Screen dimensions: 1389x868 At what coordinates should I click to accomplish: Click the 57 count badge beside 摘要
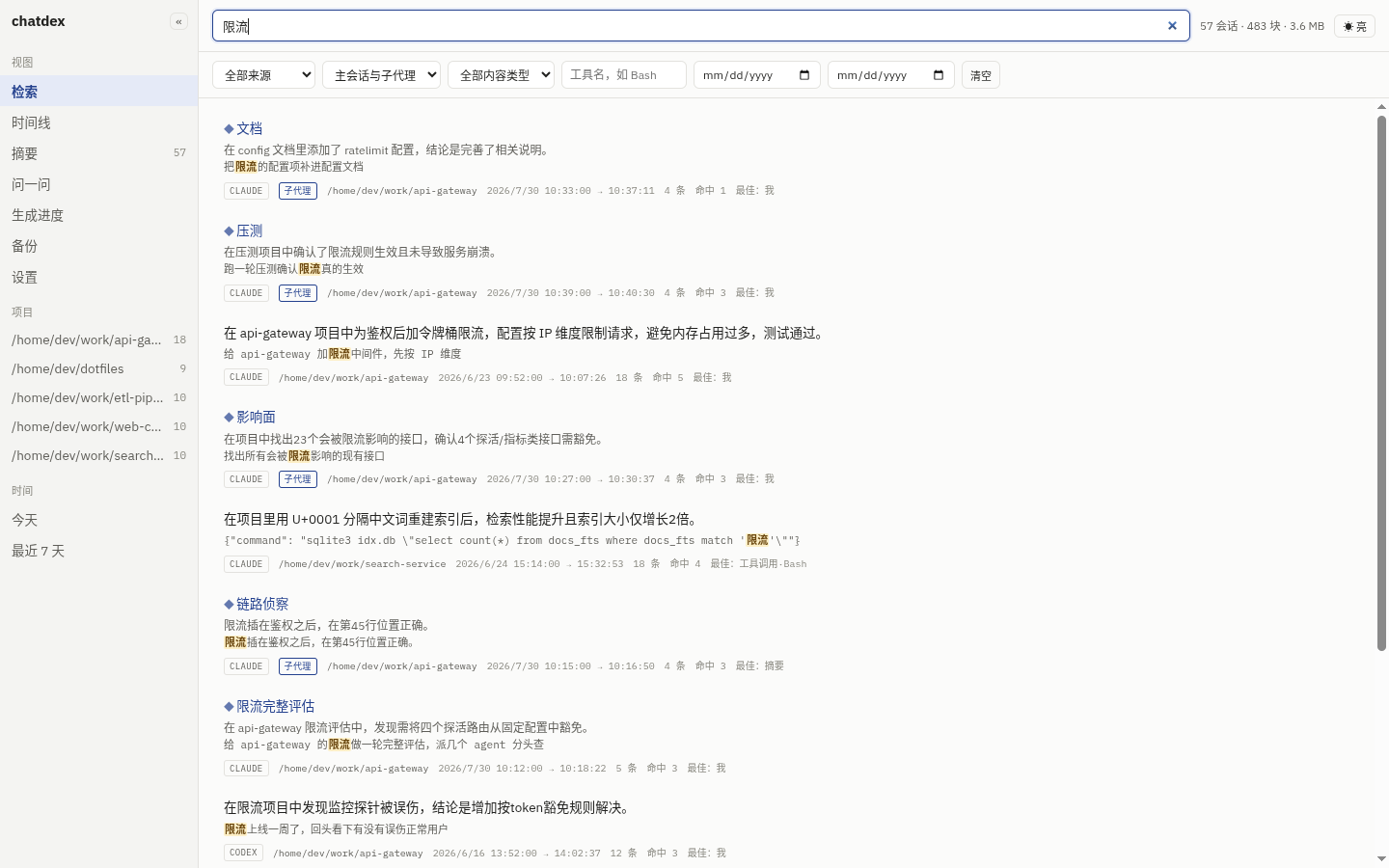click(x=179, y=152)
